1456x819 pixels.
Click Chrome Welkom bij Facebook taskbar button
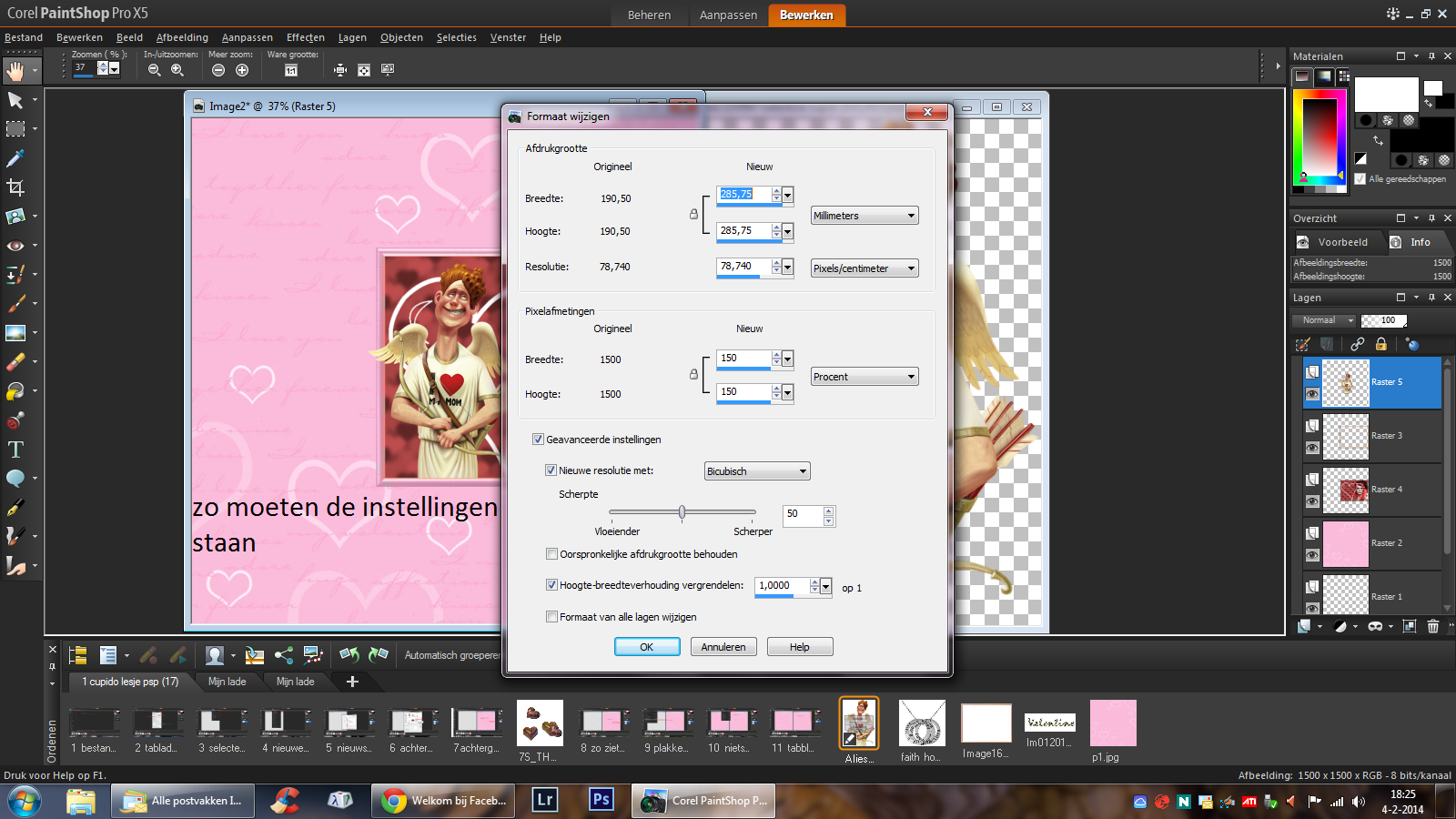click(x=443, y=801)
